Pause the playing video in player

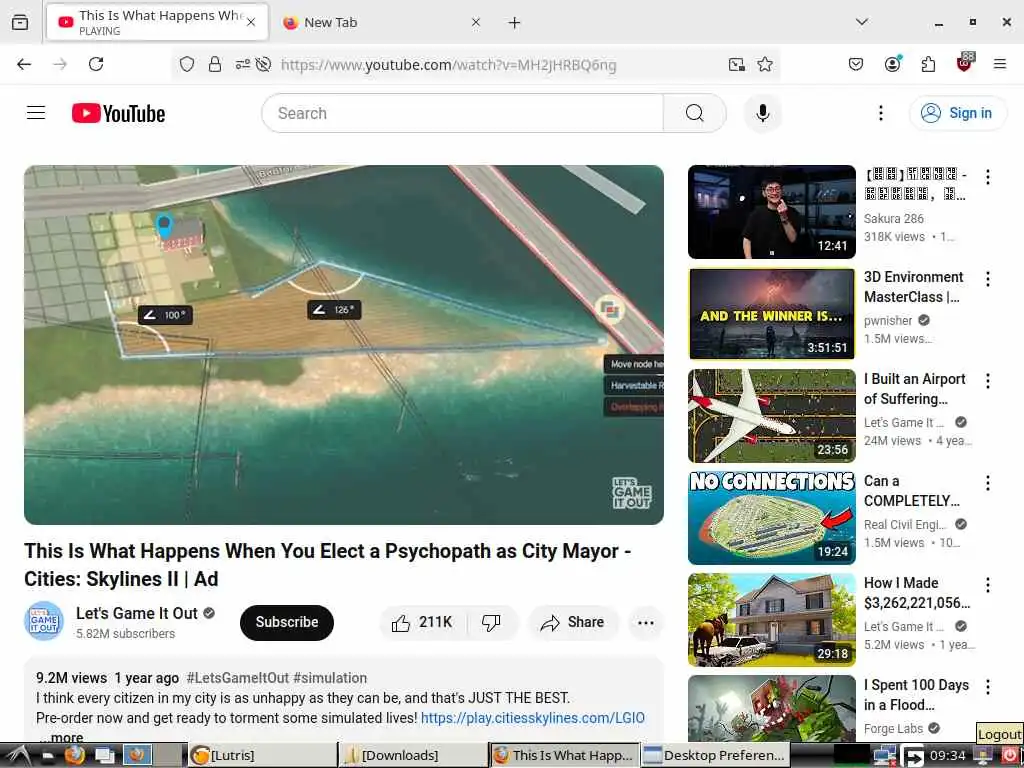pos(344,344)
